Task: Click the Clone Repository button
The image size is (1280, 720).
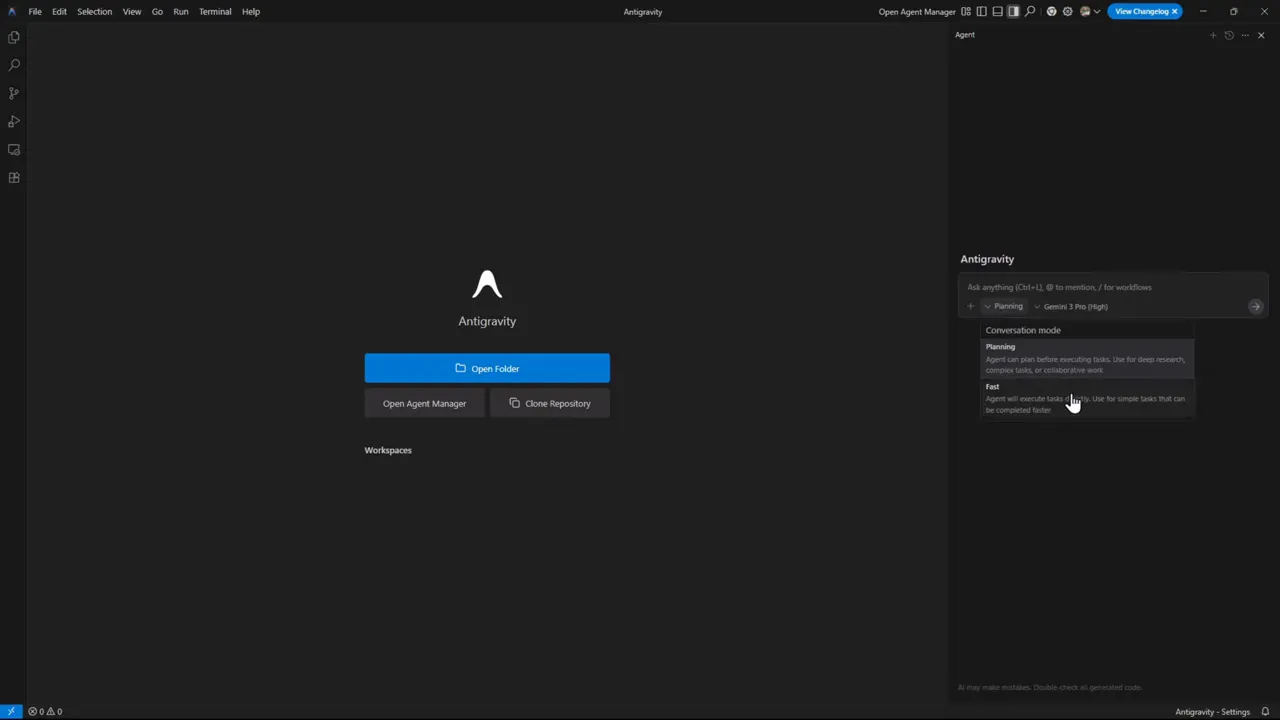Action: click(x=550, y=403)
